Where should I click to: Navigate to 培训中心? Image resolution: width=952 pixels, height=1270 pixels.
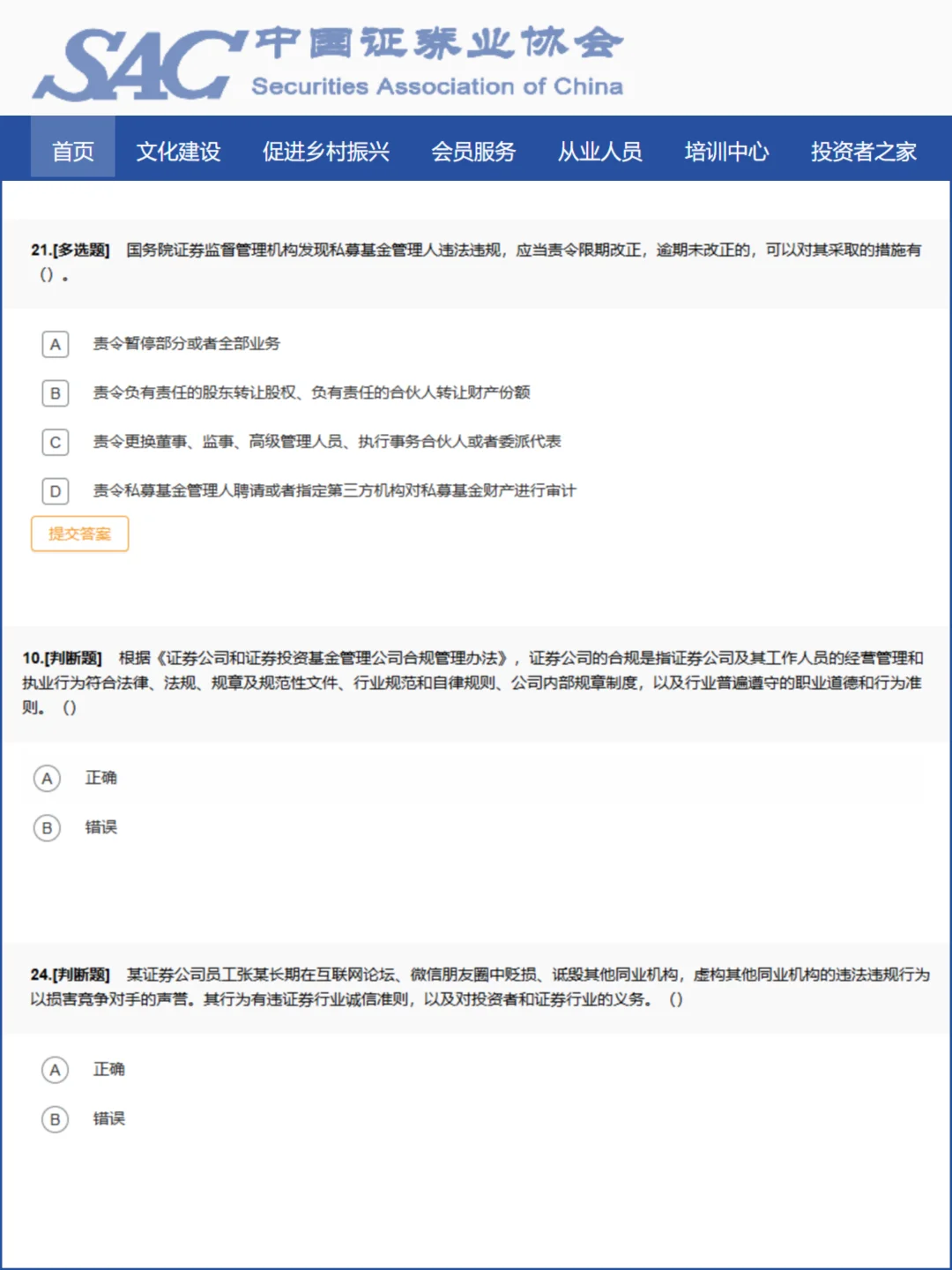point(726,151)
